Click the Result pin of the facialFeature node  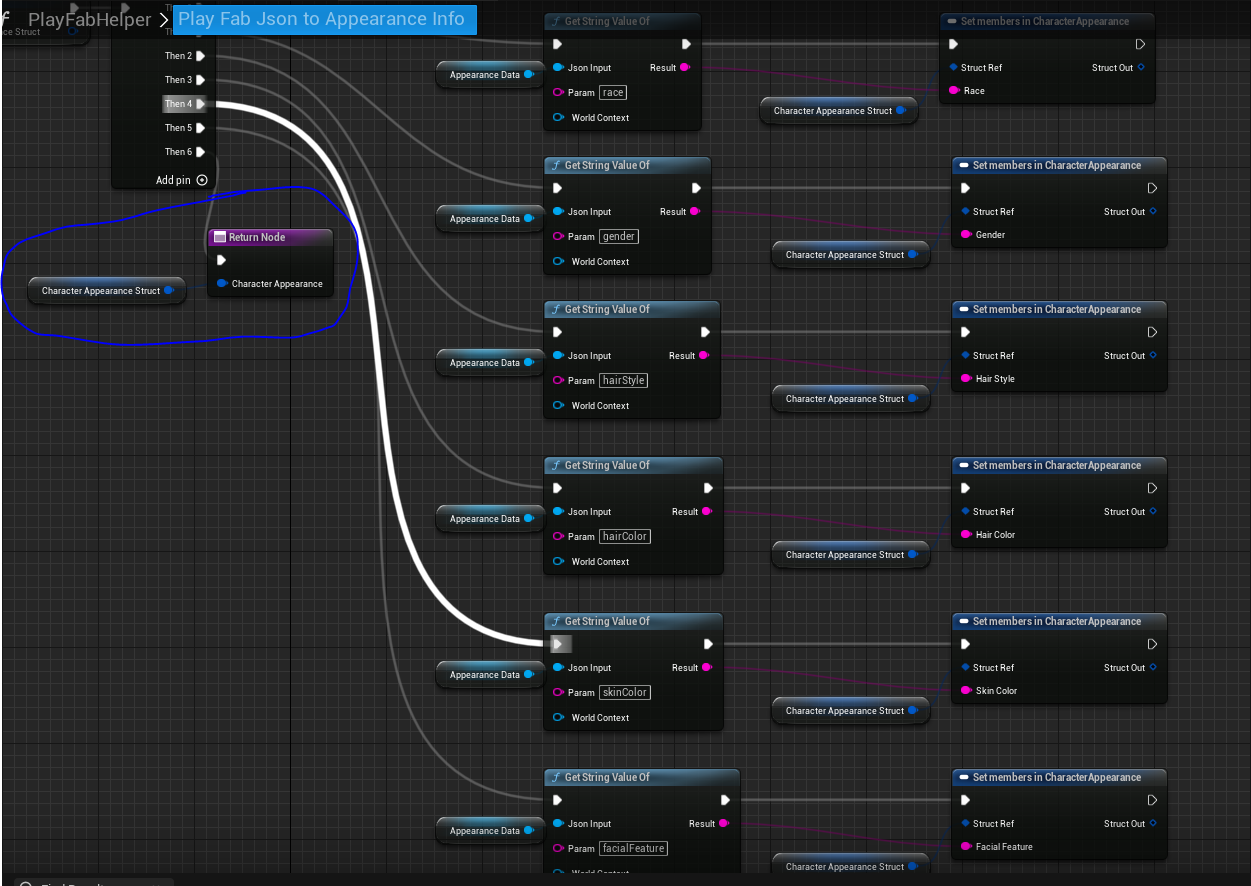click(724, 824)
